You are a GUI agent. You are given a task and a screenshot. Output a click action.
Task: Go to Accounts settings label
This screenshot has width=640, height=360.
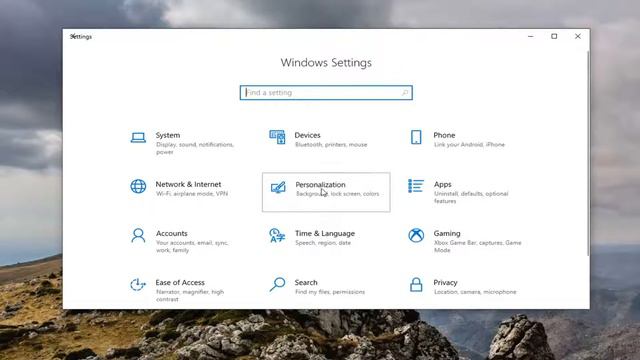(171, 233)
